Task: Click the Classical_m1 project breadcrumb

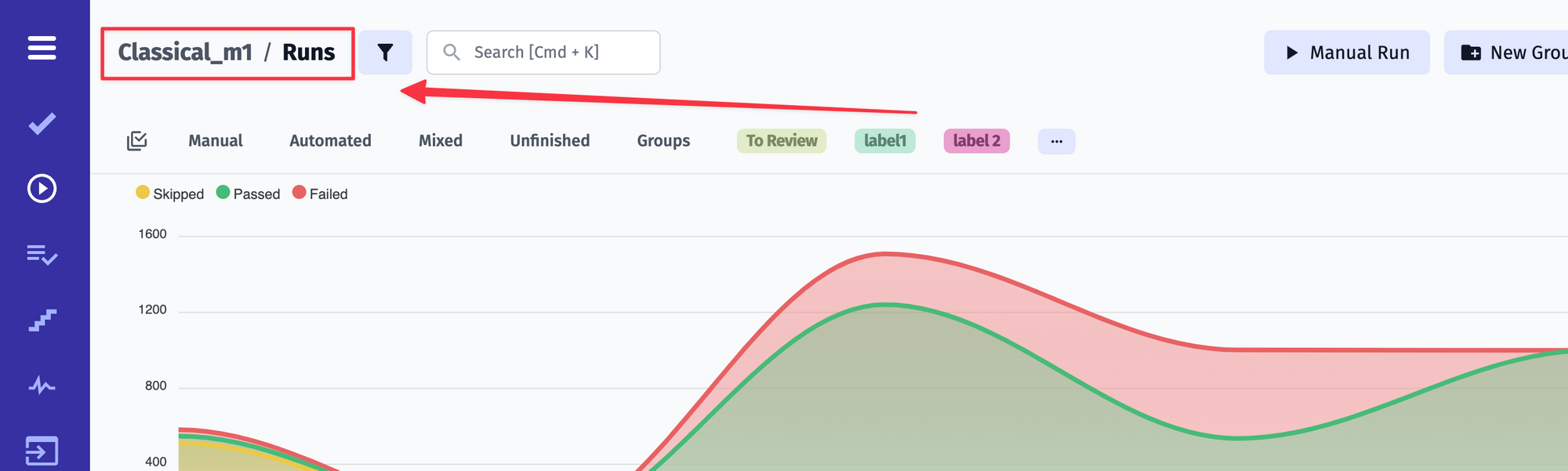Action: click(185, 53)
